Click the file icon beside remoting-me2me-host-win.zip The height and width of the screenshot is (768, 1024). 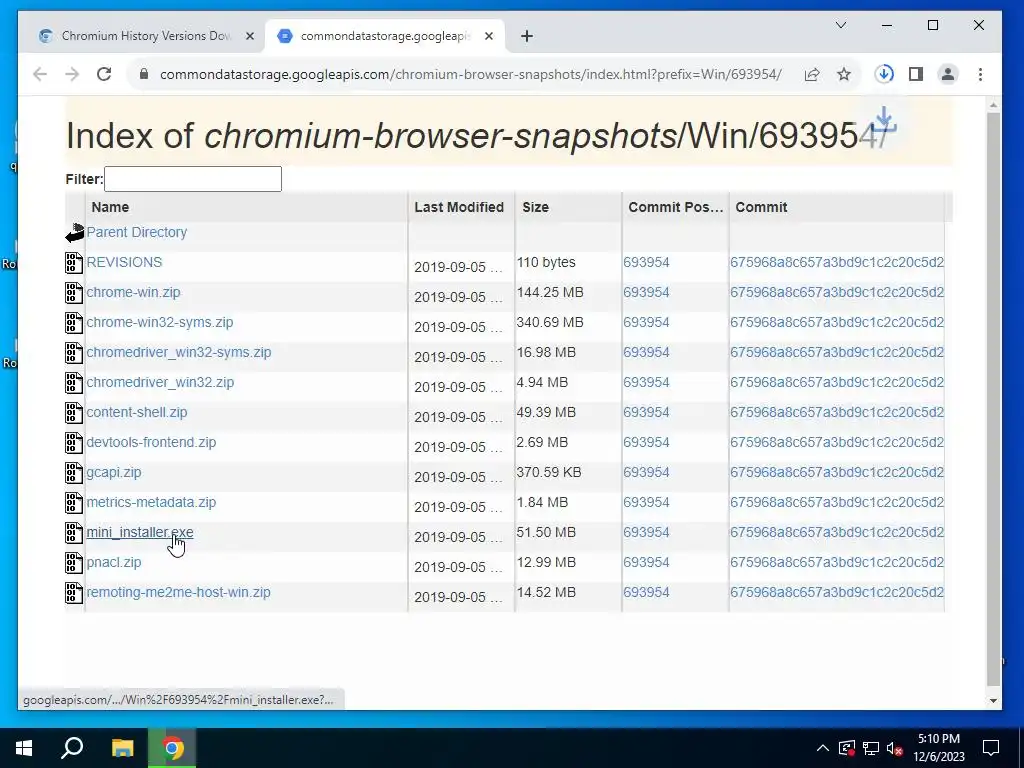coord(74,593)
